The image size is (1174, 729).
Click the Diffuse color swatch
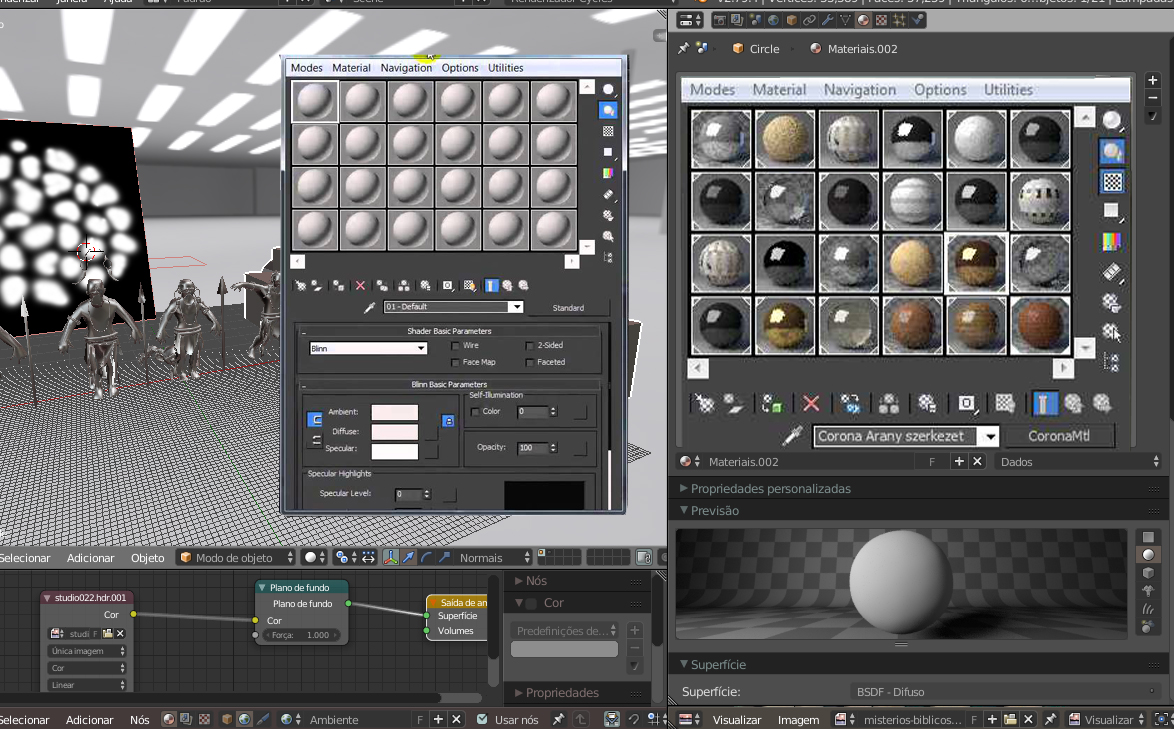[x=395, y=432]
